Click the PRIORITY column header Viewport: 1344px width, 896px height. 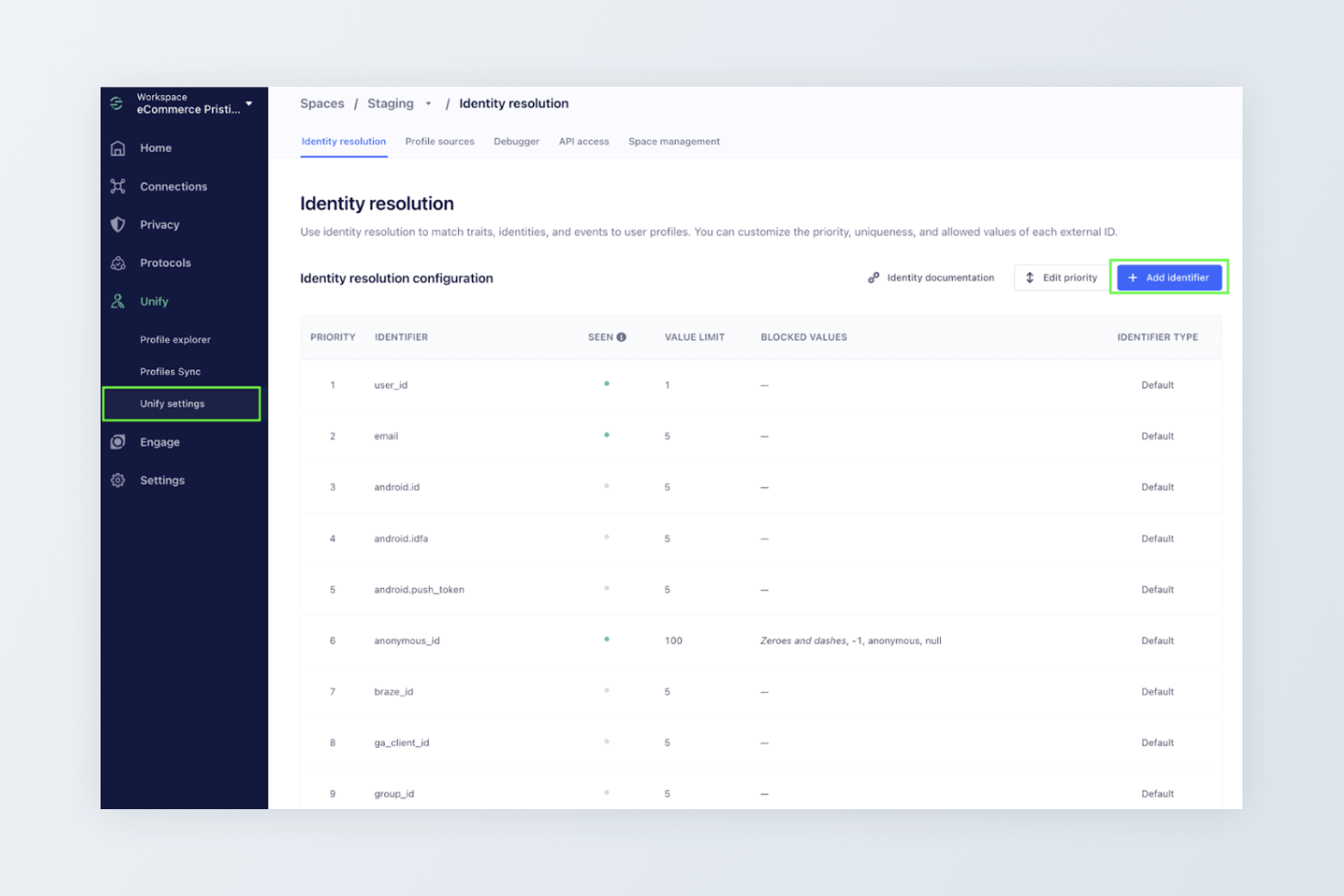pyautogui.click(x=333, y=337)
